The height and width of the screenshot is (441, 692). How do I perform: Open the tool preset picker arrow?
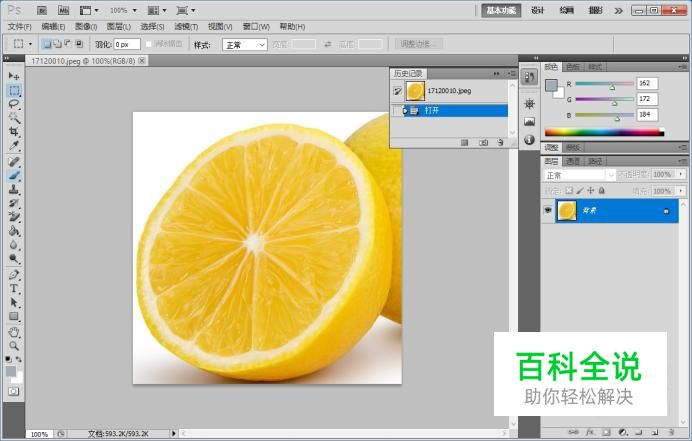point(30,44)
